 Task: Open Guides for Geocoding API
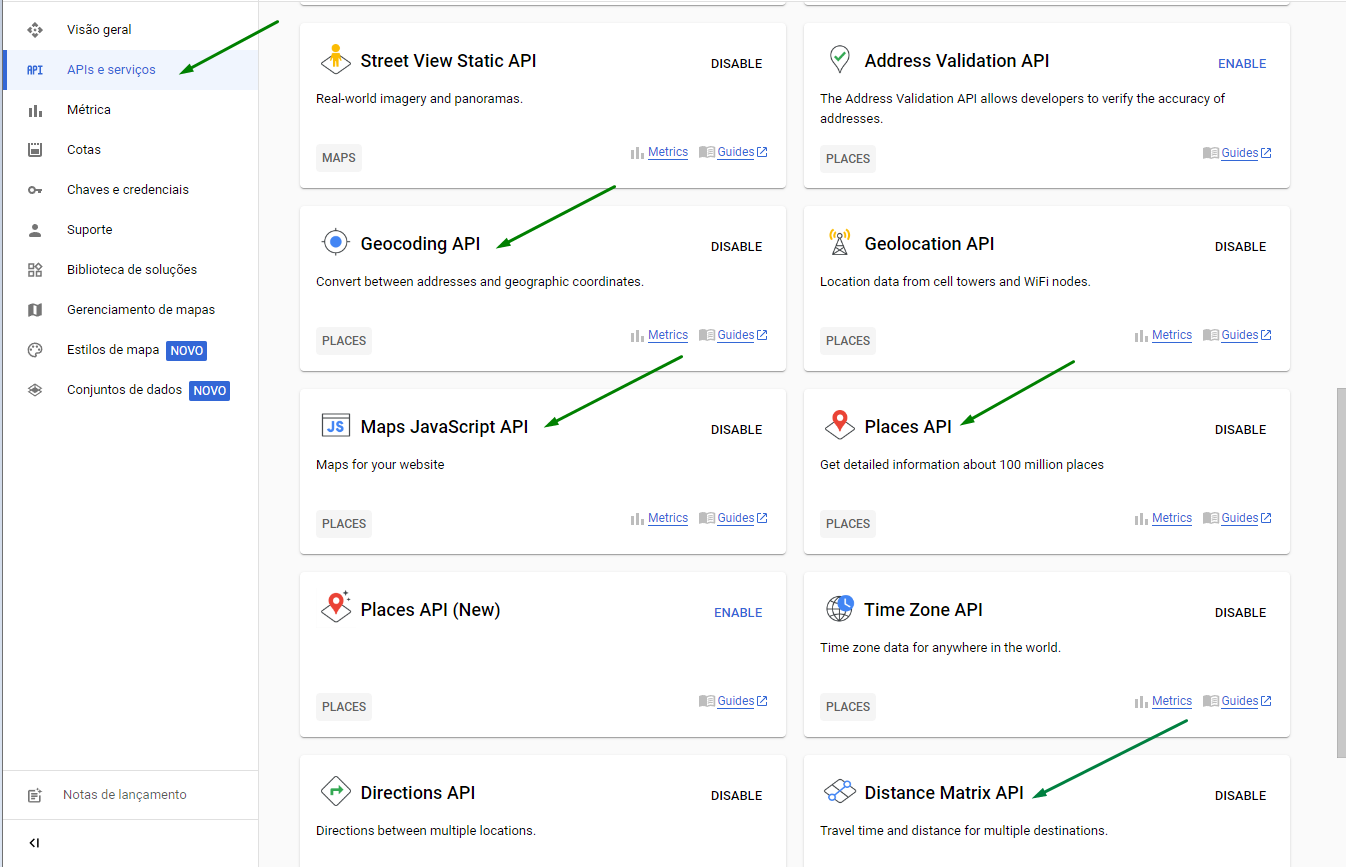click(x=736, y=335)
